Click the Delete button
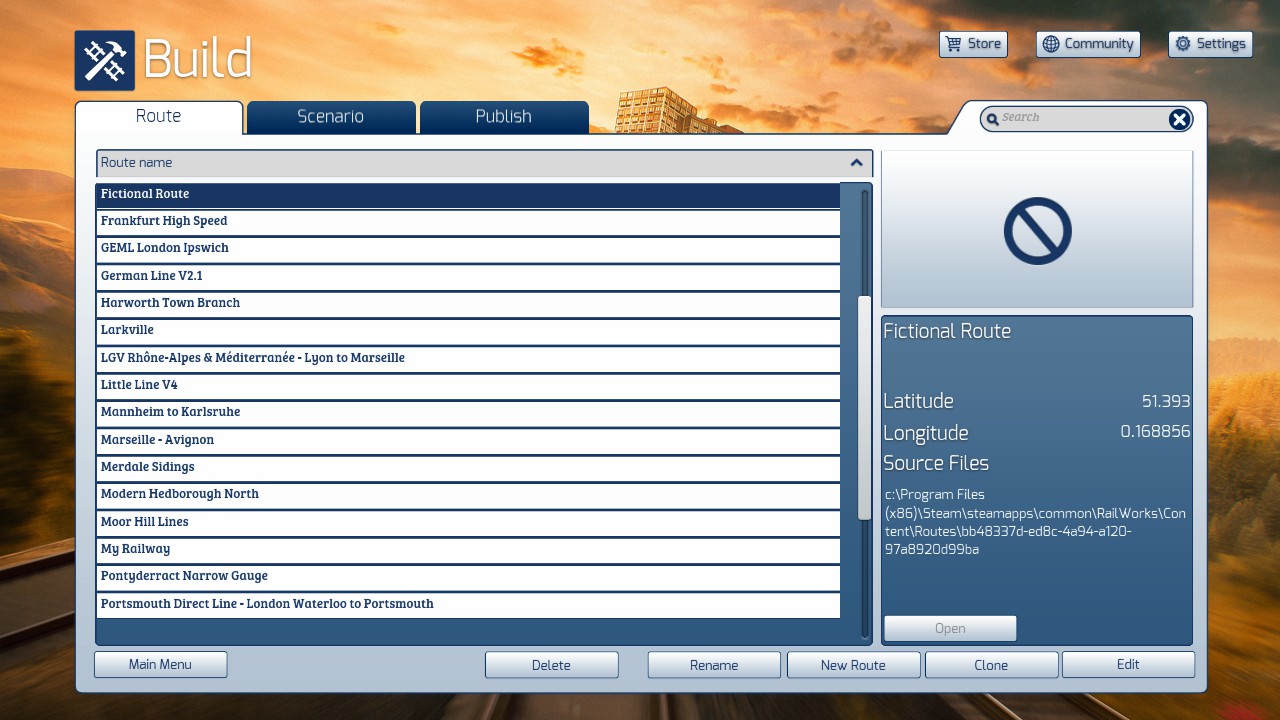The image size is (1280, 720). (x=551, y=665)
